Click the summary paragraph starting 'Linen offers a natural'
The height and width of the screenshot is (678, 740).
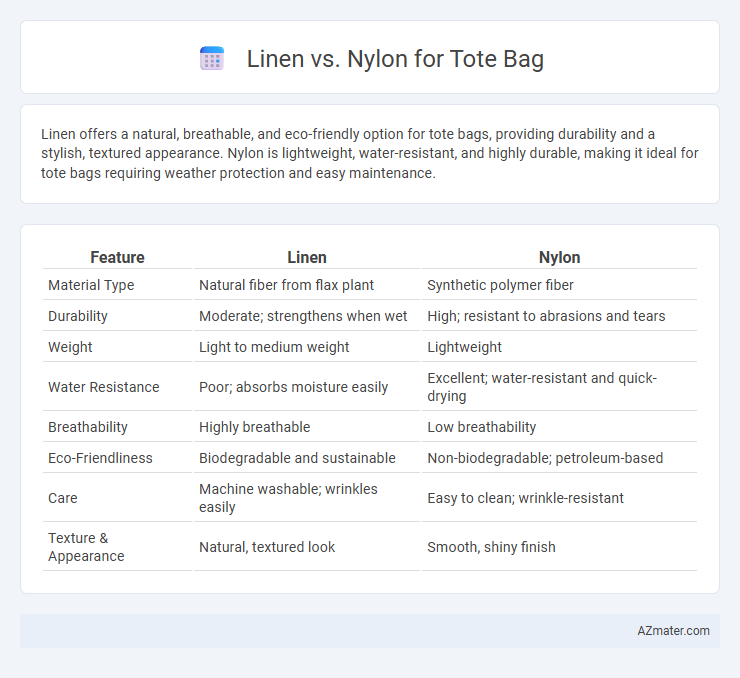pos(370,153)
